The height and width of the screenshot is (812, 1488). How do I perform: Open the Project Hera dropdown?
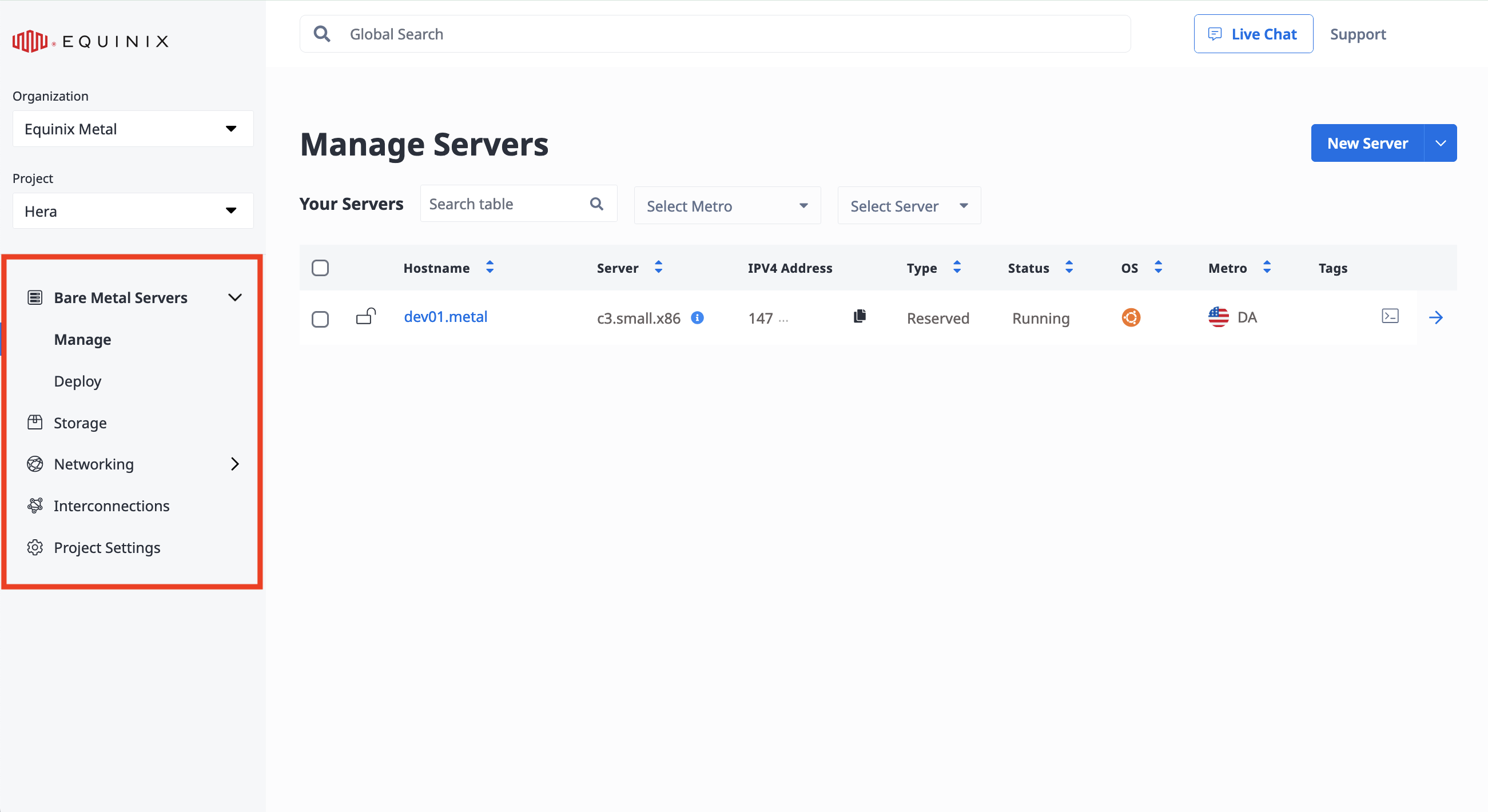[x=133, y=211]
